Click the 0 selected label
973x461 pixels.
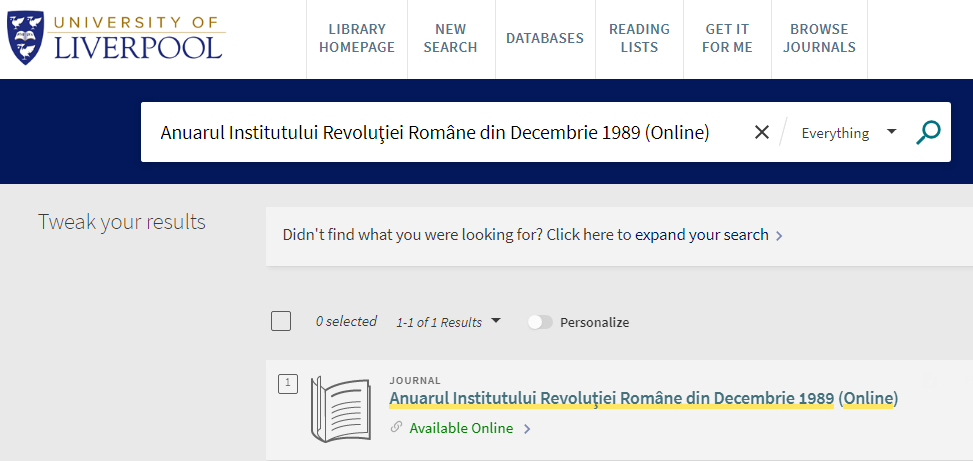(x=346, y=321)
